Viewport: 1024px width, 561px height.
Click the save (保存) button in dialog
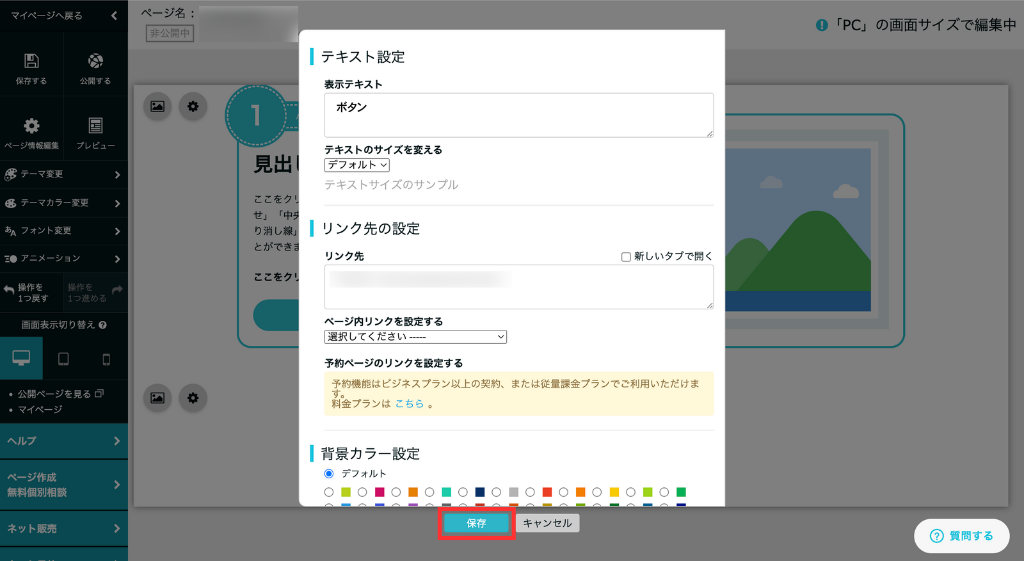tap(476, 523)
